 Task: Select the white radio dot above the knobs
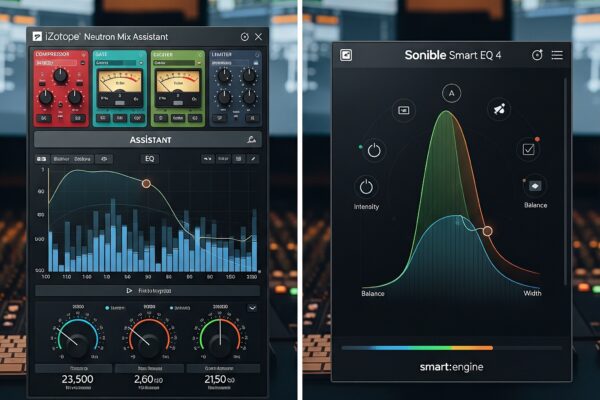coord(171,308)
